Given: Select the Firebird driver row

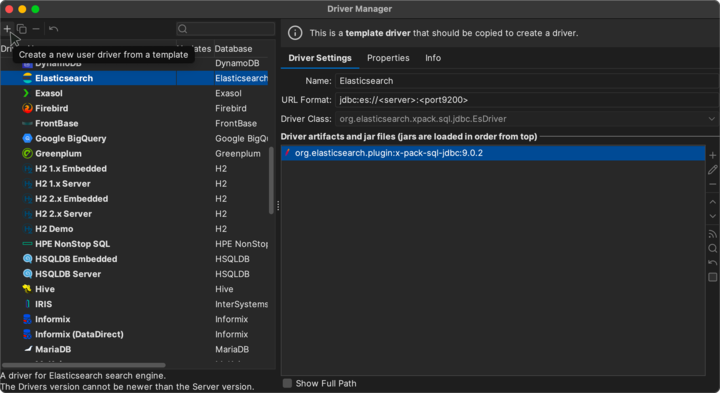Looking at the screenshot, I should [x=134, y=108].
